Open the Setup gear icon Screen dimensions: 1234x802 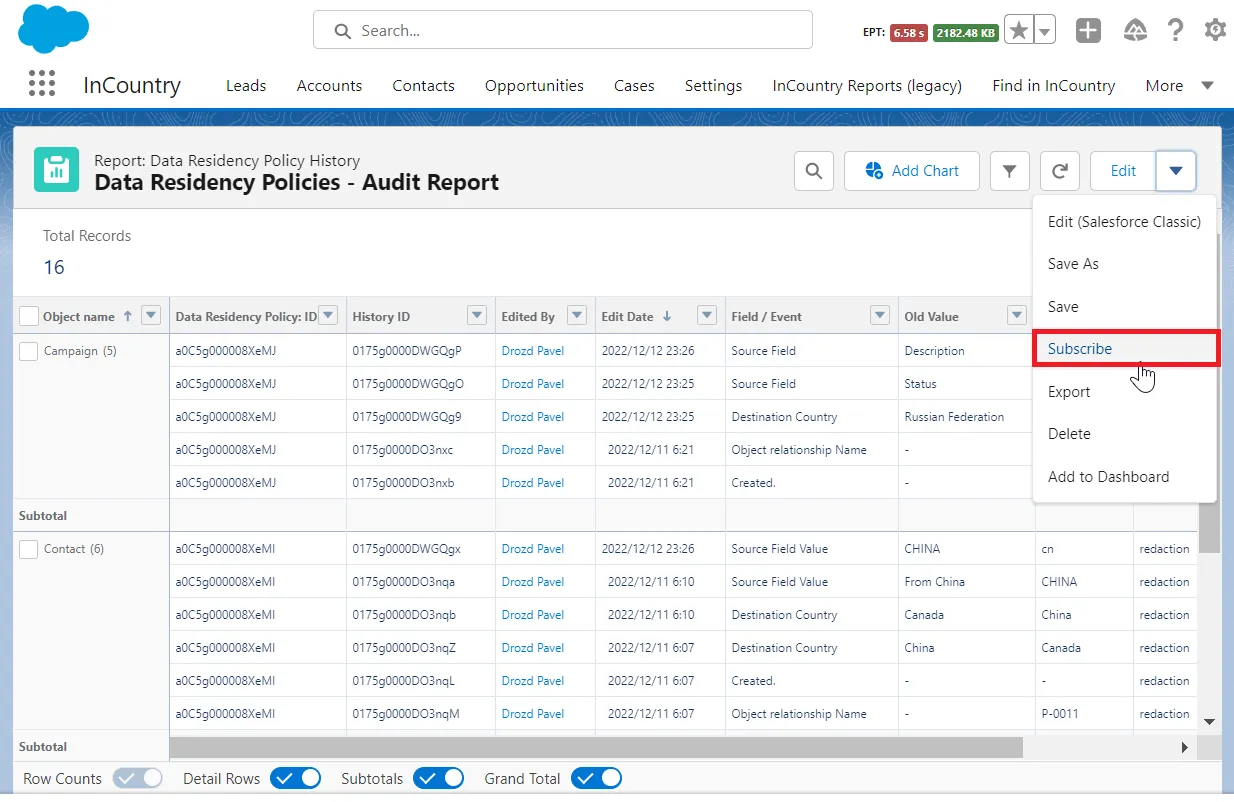click(1215, 31)
